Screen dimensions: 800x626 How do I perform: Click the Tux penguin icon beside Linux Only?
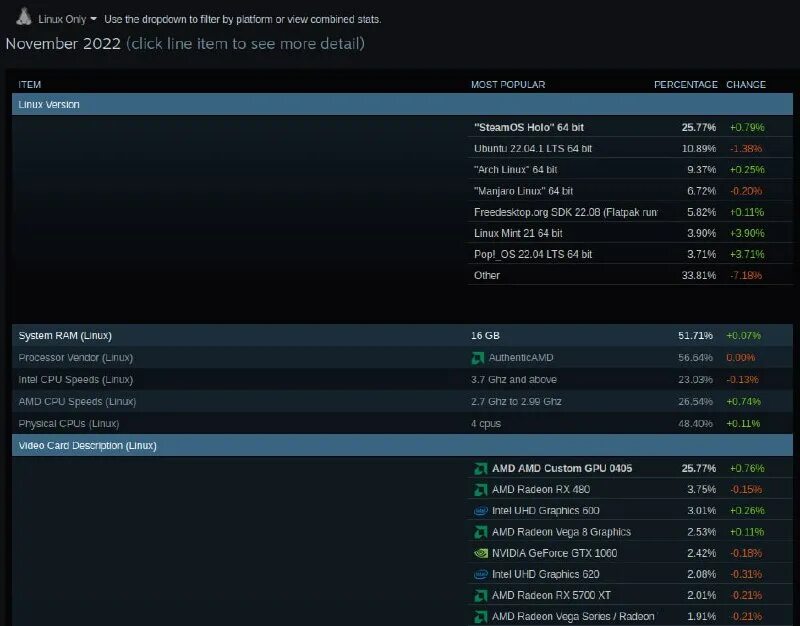click(x=25, y=18)
